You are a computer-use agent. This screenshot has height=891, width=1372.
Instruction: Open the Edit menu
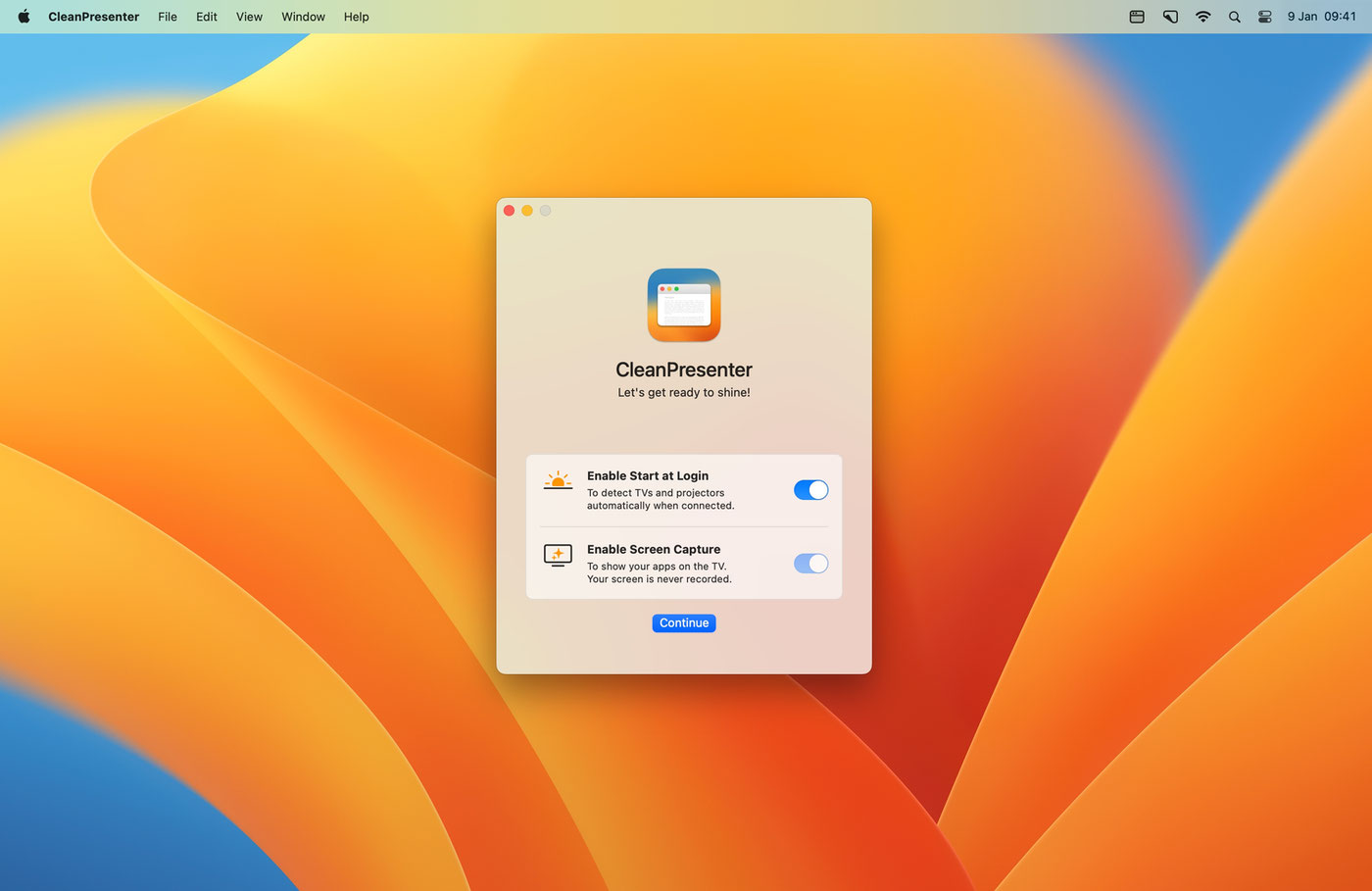(x=207, y=17)
